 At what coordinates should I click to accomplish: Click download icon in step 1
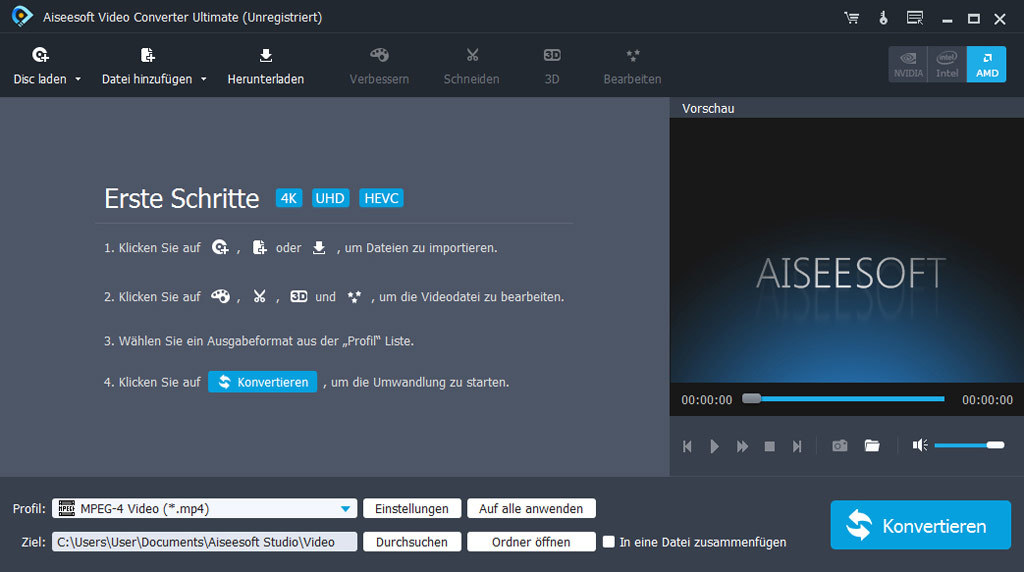tap(319, 247)
